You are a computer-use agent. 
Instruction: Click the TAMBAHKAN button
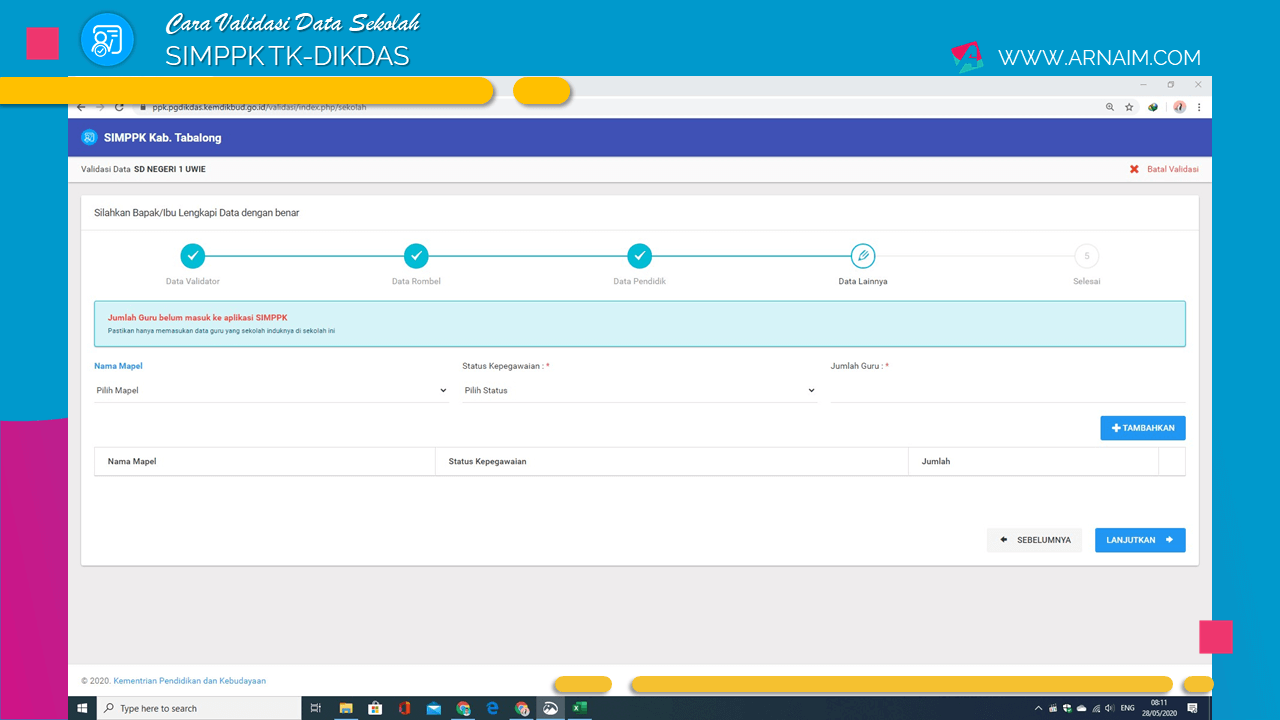click(x=1143, y=428)
